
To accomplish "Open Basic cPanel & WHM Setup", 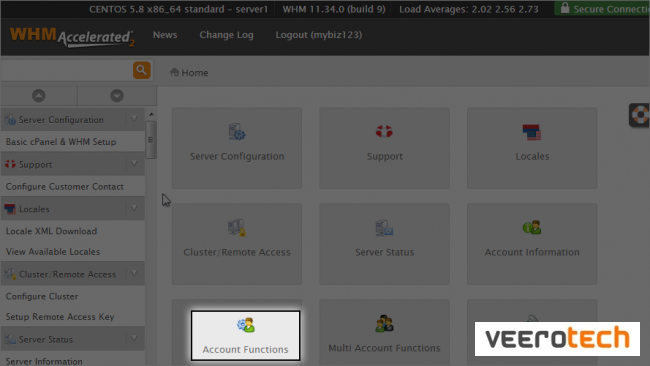I will click(x=61, y=142).
